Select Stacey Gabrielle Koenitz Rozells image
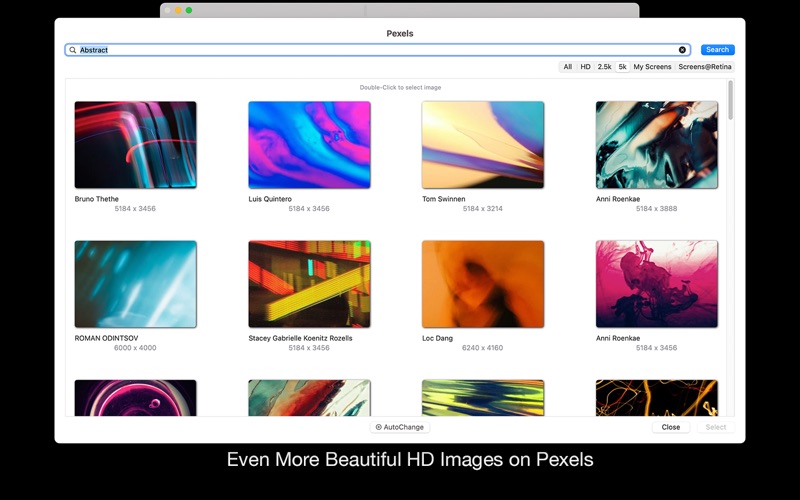The image size is (800, 500). click(309, 284)
